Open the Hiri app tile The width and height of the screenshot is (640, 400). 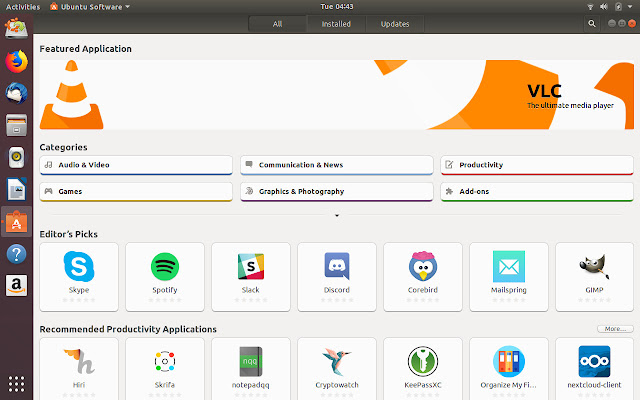coord(79,369)
